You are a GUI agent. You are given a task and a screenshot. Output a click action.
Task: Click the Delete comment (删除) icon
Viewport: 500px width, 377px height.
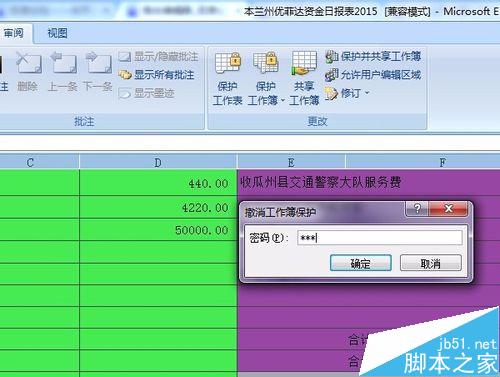(28, 72)
